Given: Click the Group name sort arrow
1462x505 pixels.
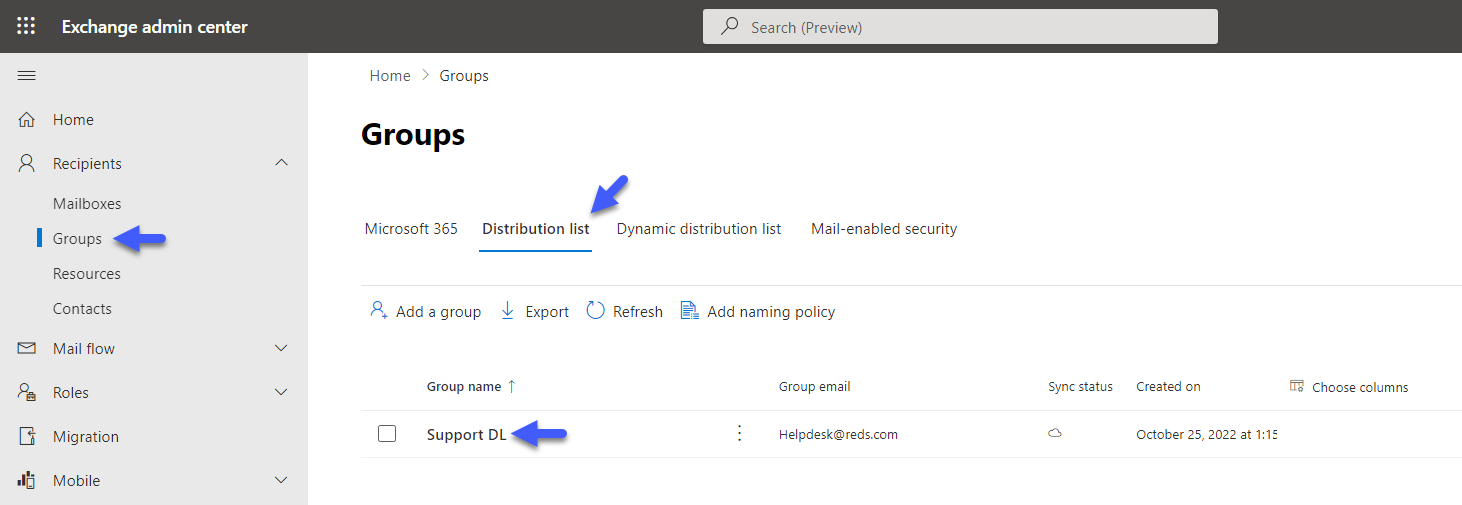Looking at the screenshot, I should pos(512,386).
